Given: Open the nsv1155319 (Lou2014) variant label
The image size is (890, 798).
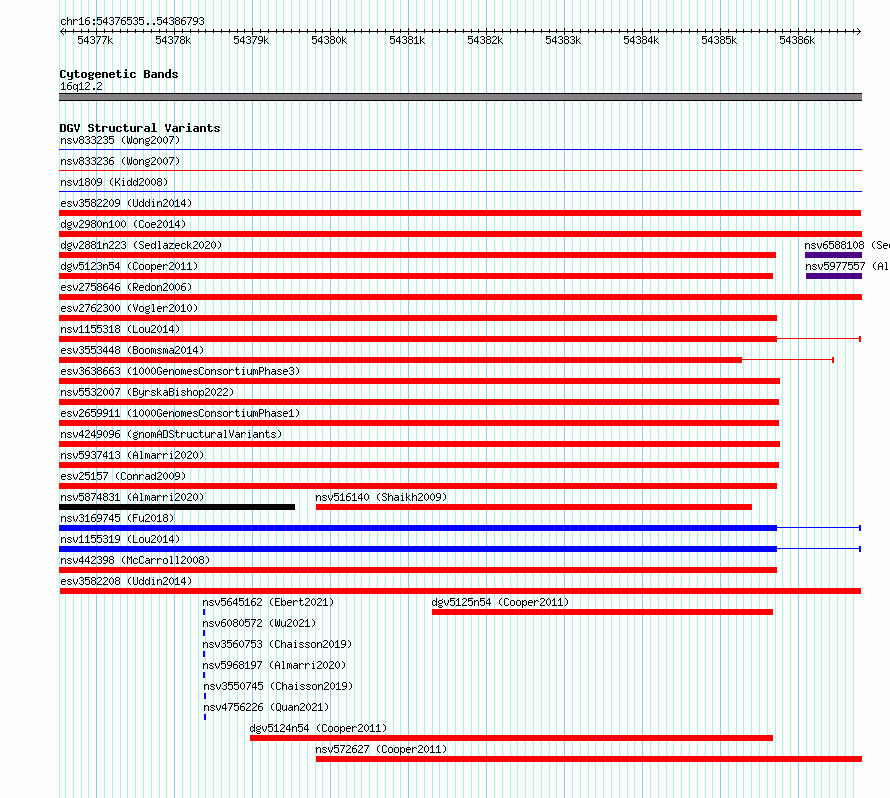Looking at the screenshot, I should (x=120, y=539).
